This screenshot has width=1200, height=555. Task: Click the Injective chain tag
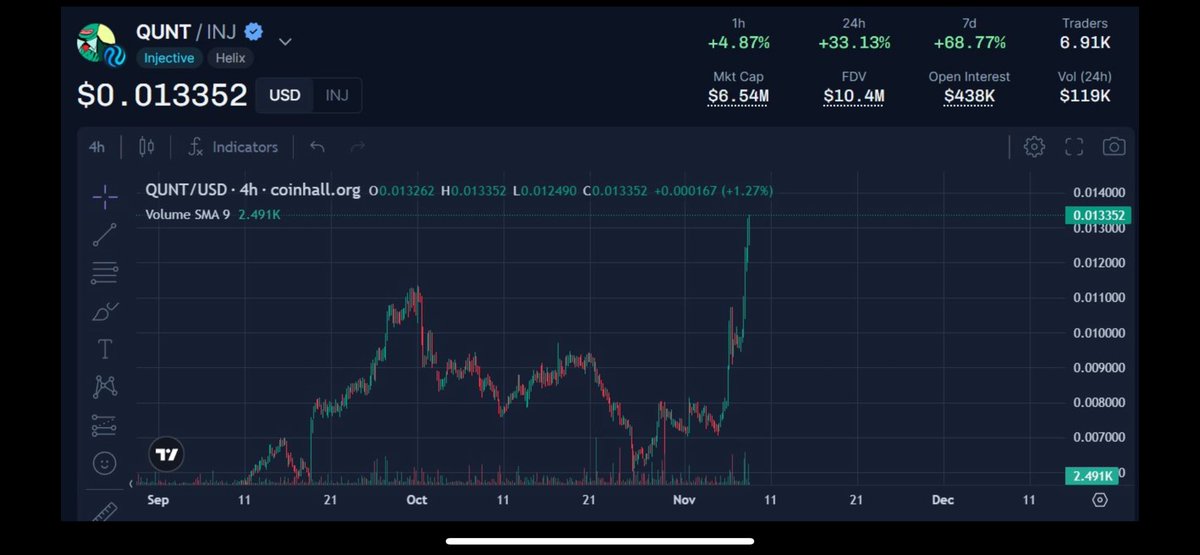pyautogui.click(x=168, y=58)
